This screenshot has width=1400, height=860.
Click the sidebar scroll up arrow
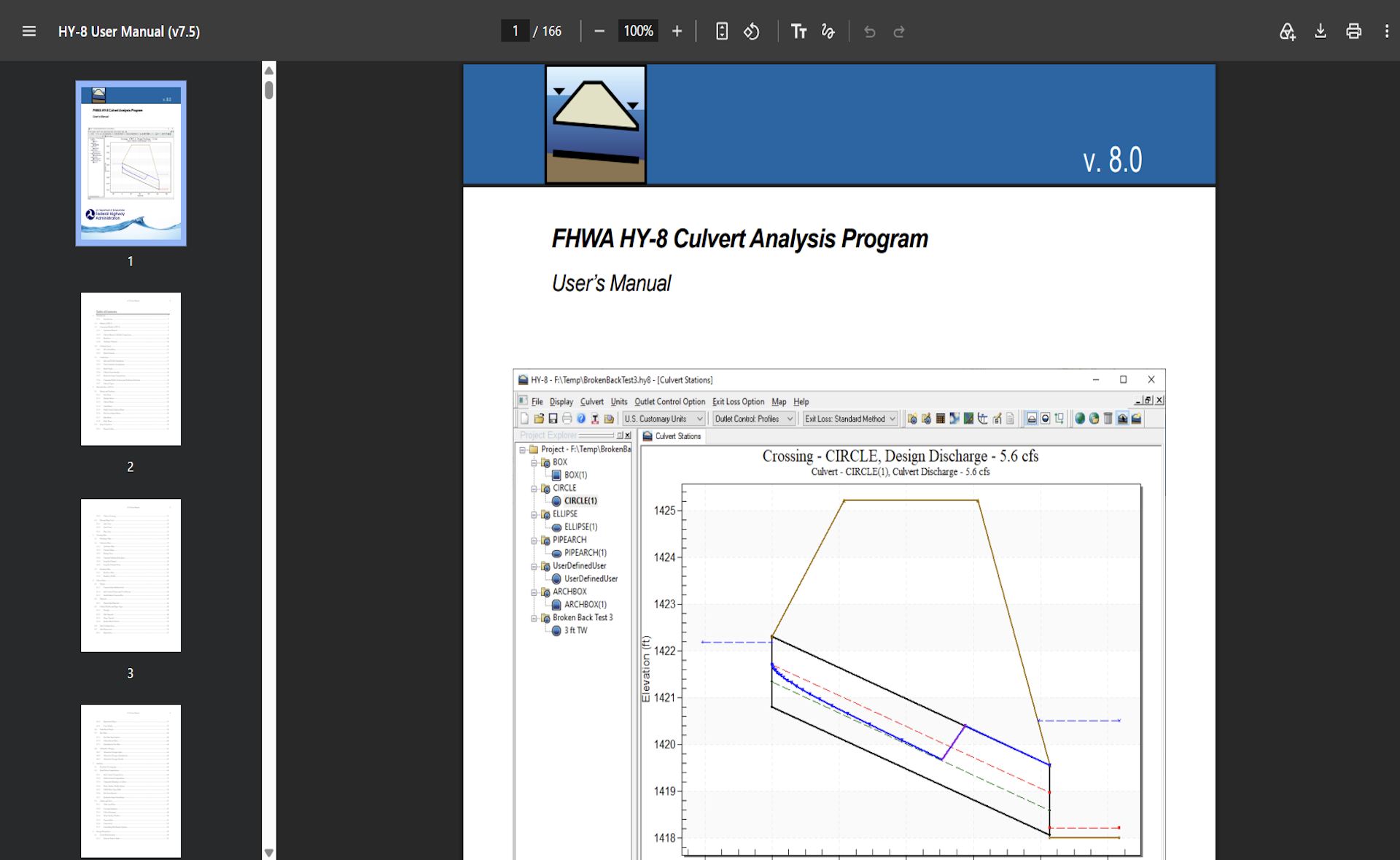[x=269, y=70]
